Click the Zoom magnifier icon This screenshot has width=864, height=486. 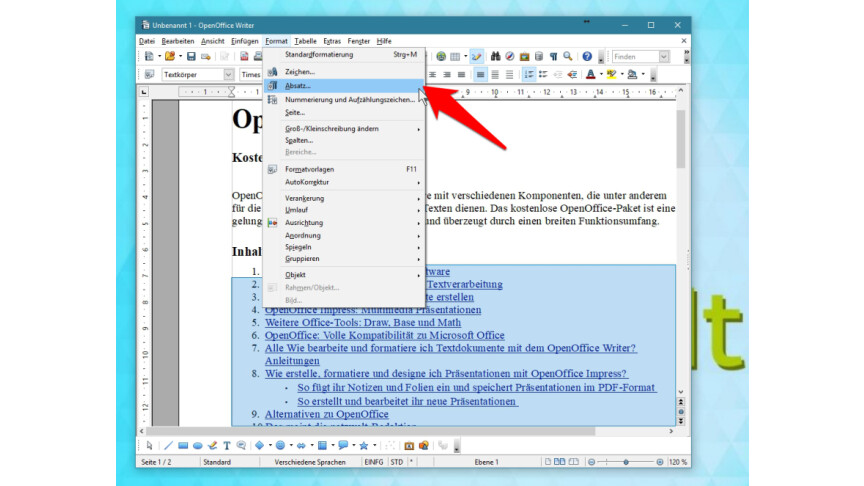(568, 56)
